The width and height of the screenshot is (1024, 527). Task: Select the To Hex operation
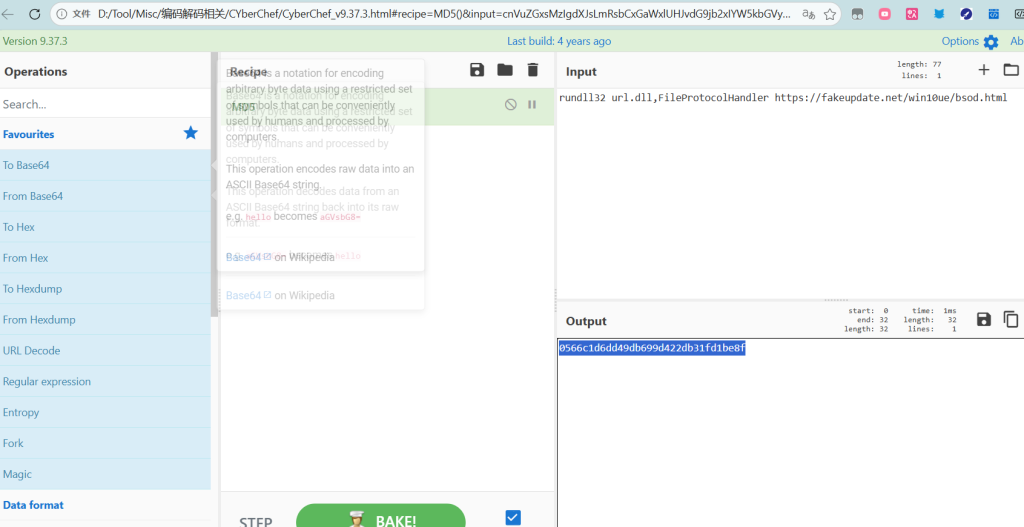point(21,227)
